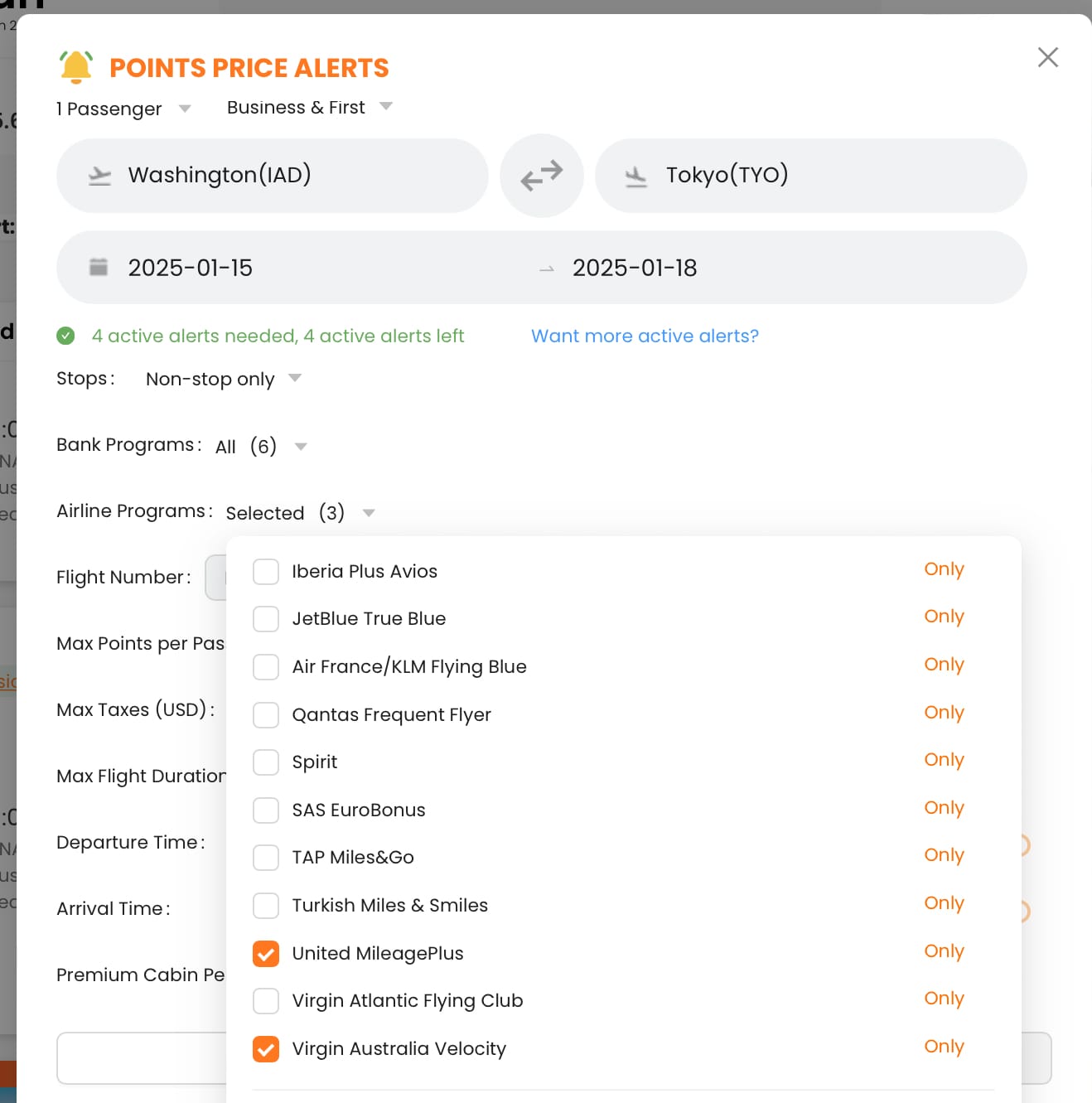This screenshot has height=1103, width=1092.
Task: Click Only next to JetBlue True Blue
Action: click(x=944, y=617)
